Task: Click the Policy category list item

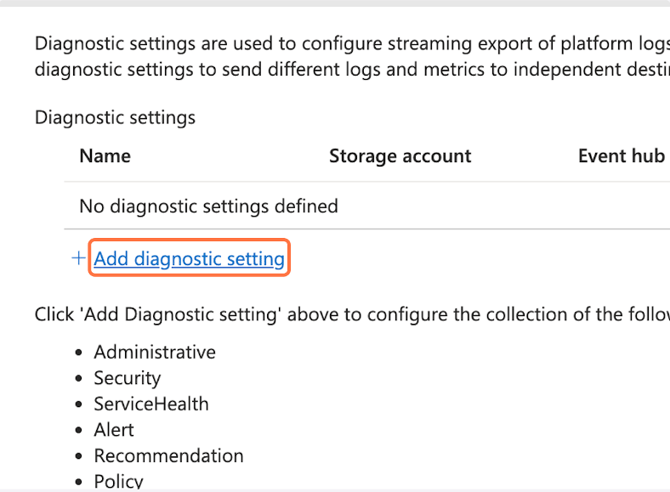Action: click(118, 481)
